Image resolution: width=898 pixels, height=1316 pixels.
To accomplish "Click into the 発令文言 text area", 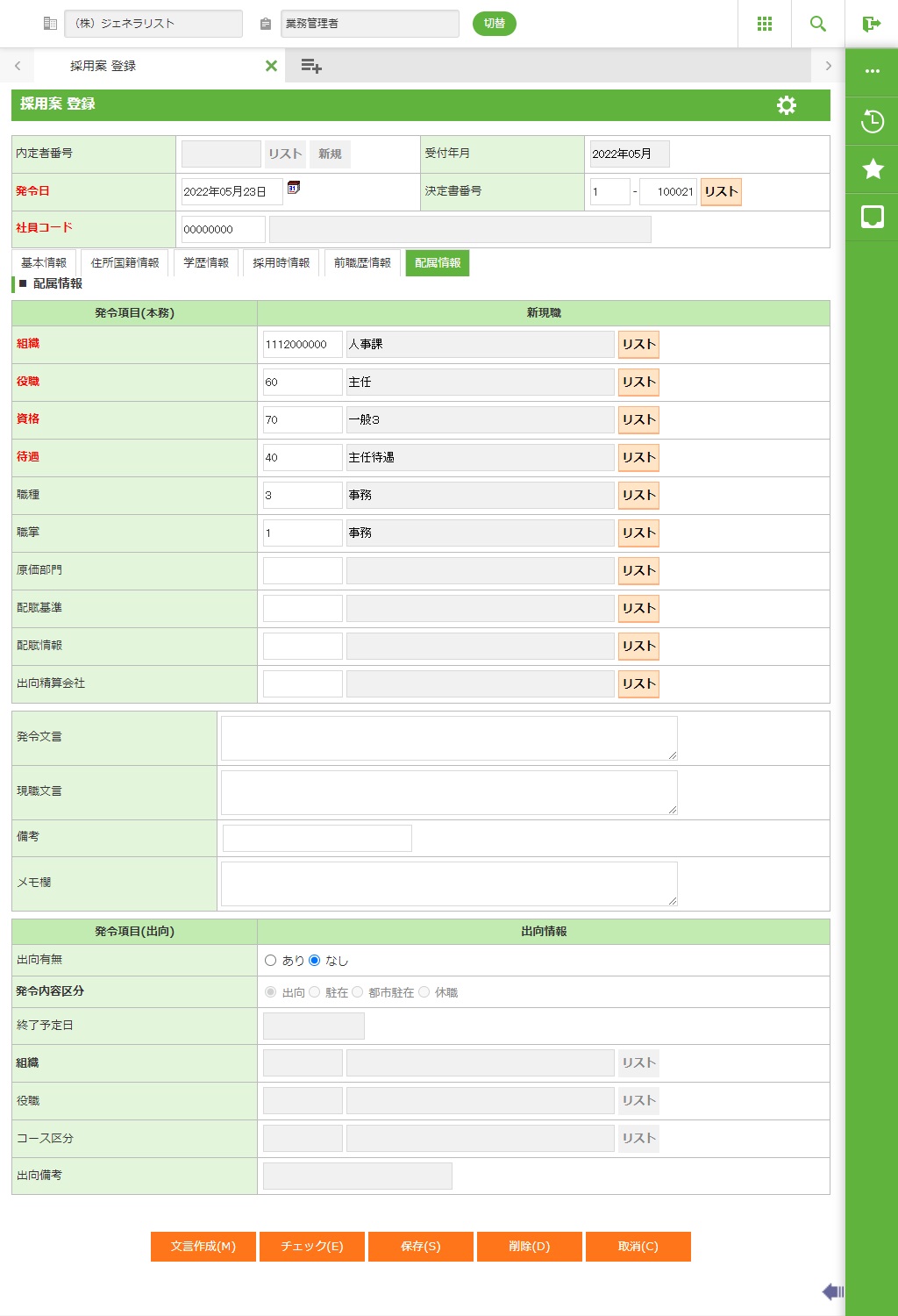I will click(448, 738).
